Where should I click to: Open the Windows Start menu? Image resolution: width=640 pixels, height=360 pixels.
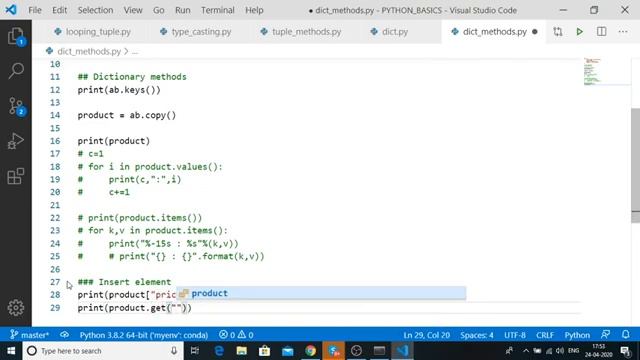11,351
